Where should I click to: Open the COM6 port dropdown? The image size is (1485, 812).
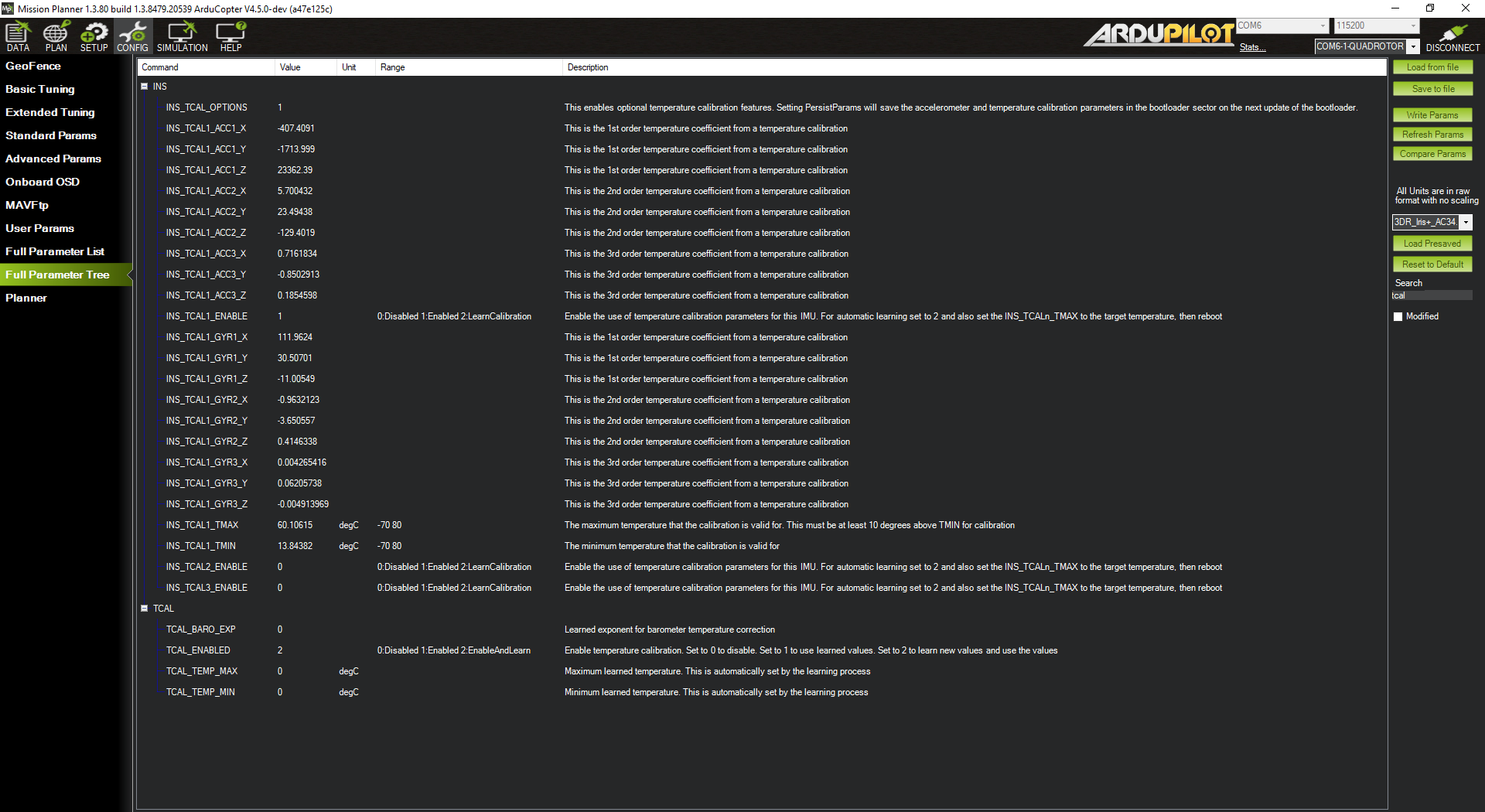(1321, 26)
